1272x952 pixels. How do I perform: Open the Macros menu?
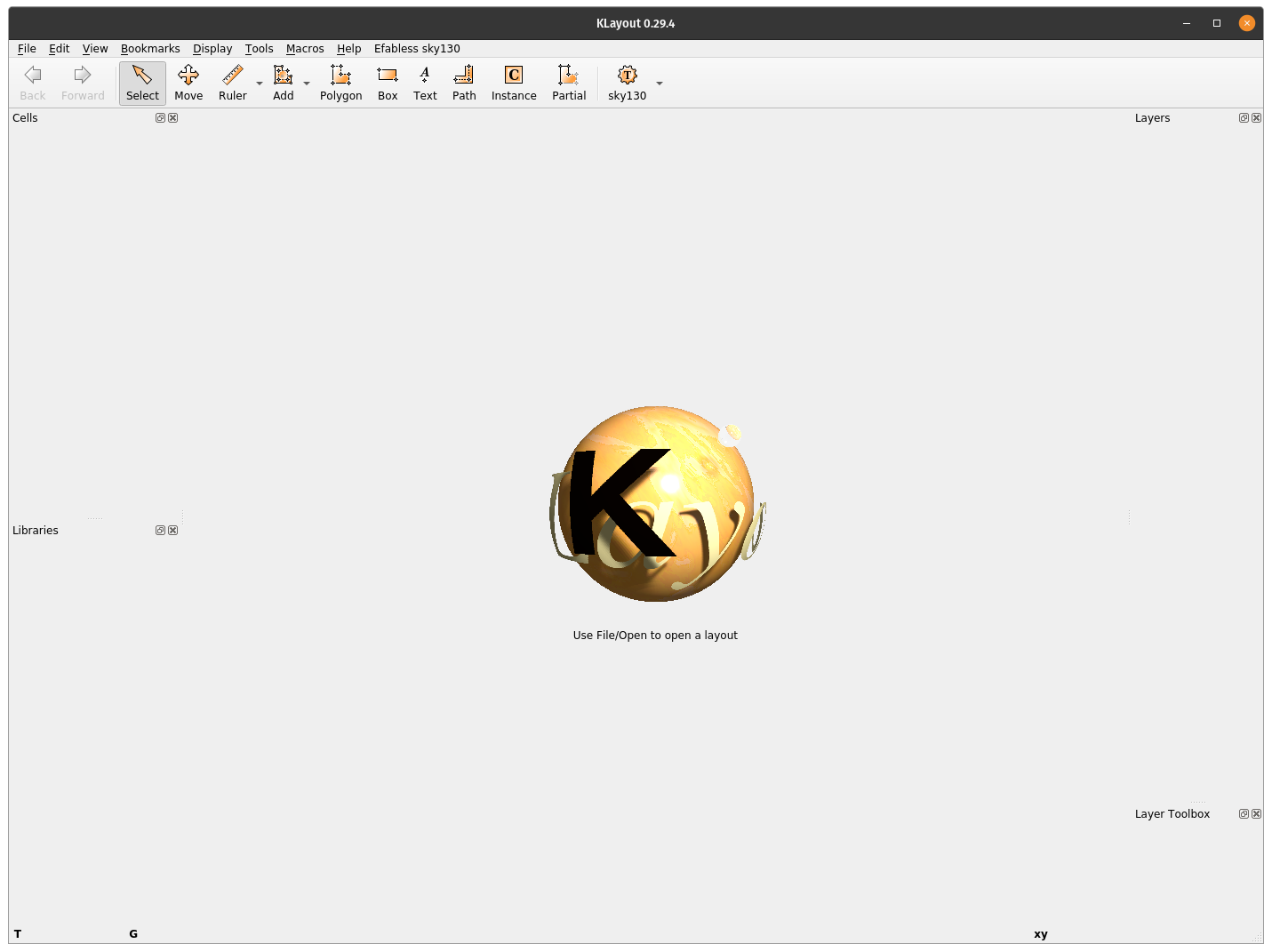305,48
